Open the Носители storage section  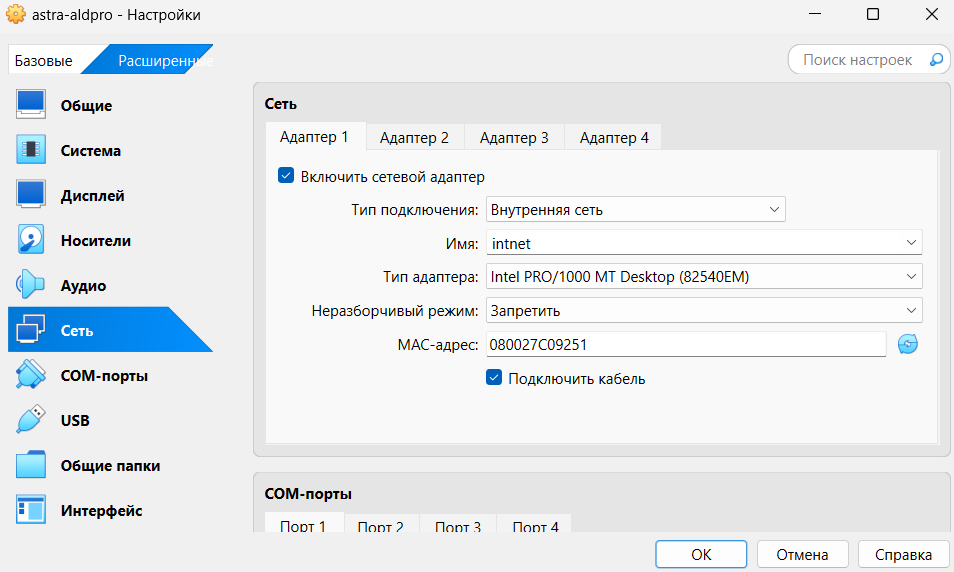[x=110, y=240]
